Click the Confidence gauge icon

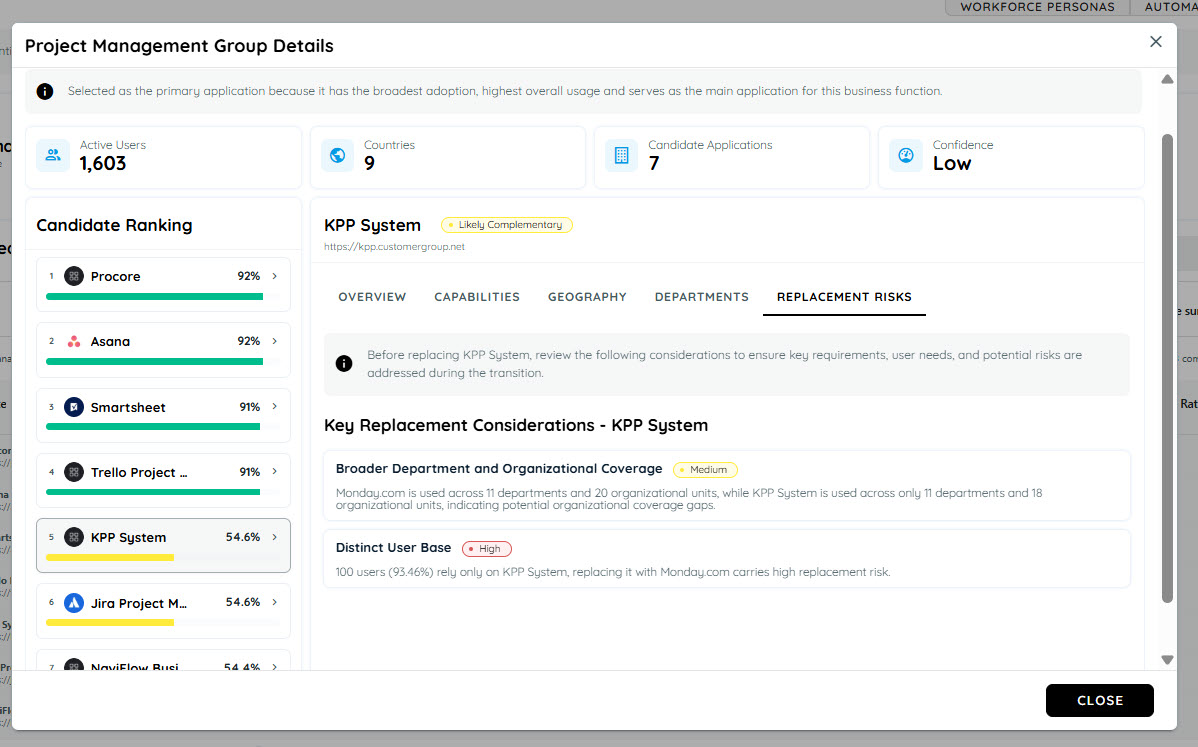(x=905, y=156)
